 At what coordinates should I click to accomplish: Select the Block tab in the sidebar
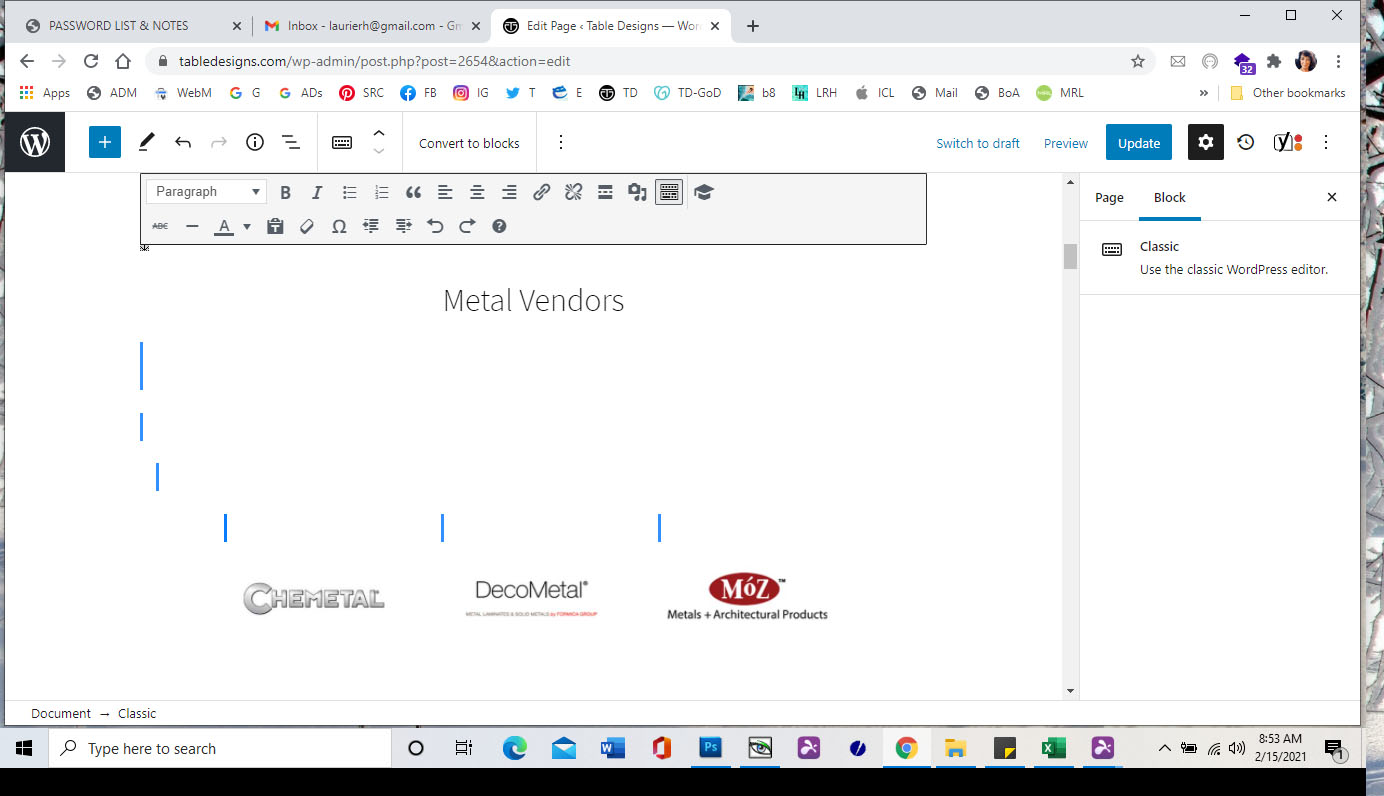pyautogui.click(x=1169, y=197)
